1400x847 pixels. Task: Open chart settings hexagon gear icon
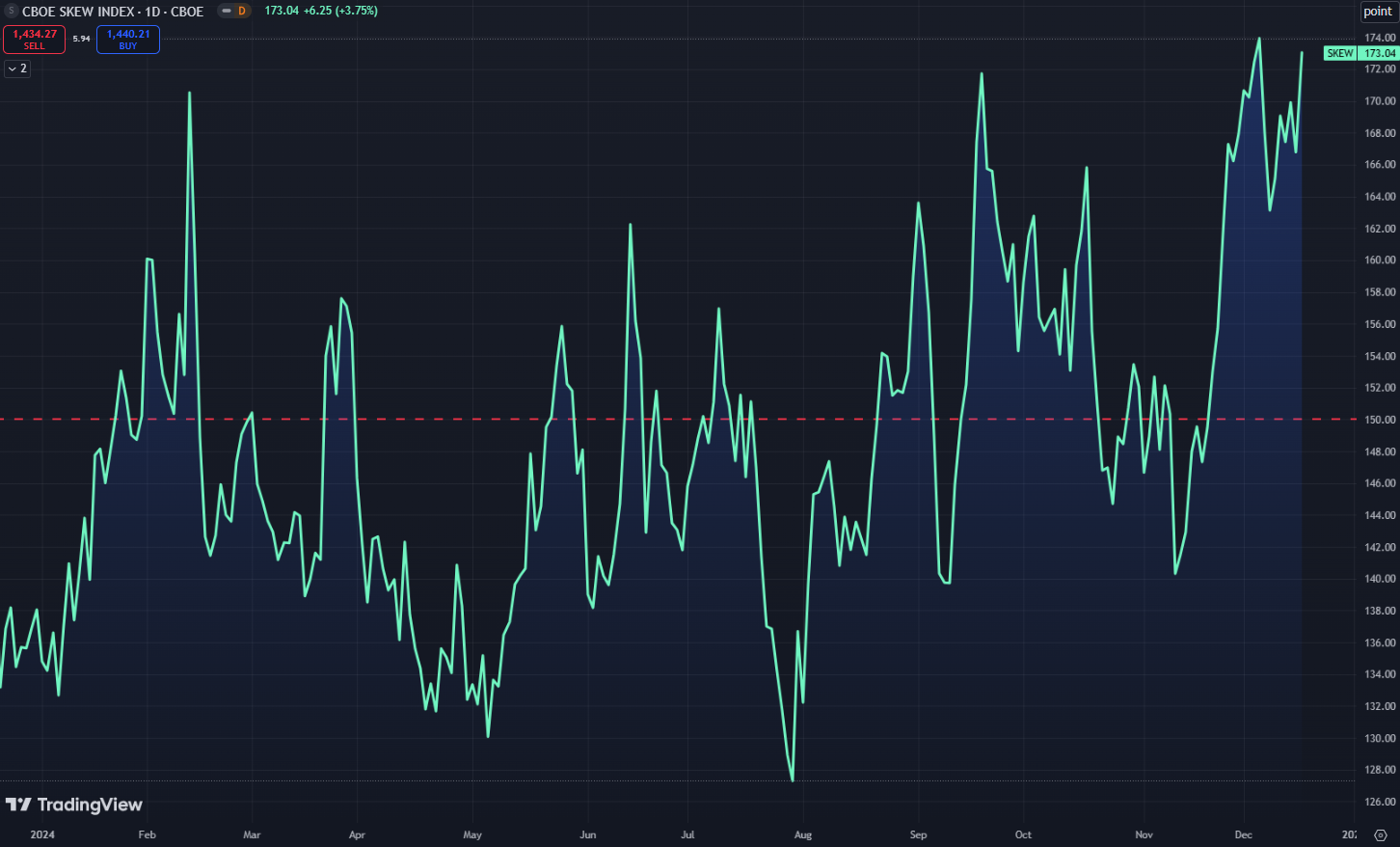pyautogui.click(x=1380, y=835)
